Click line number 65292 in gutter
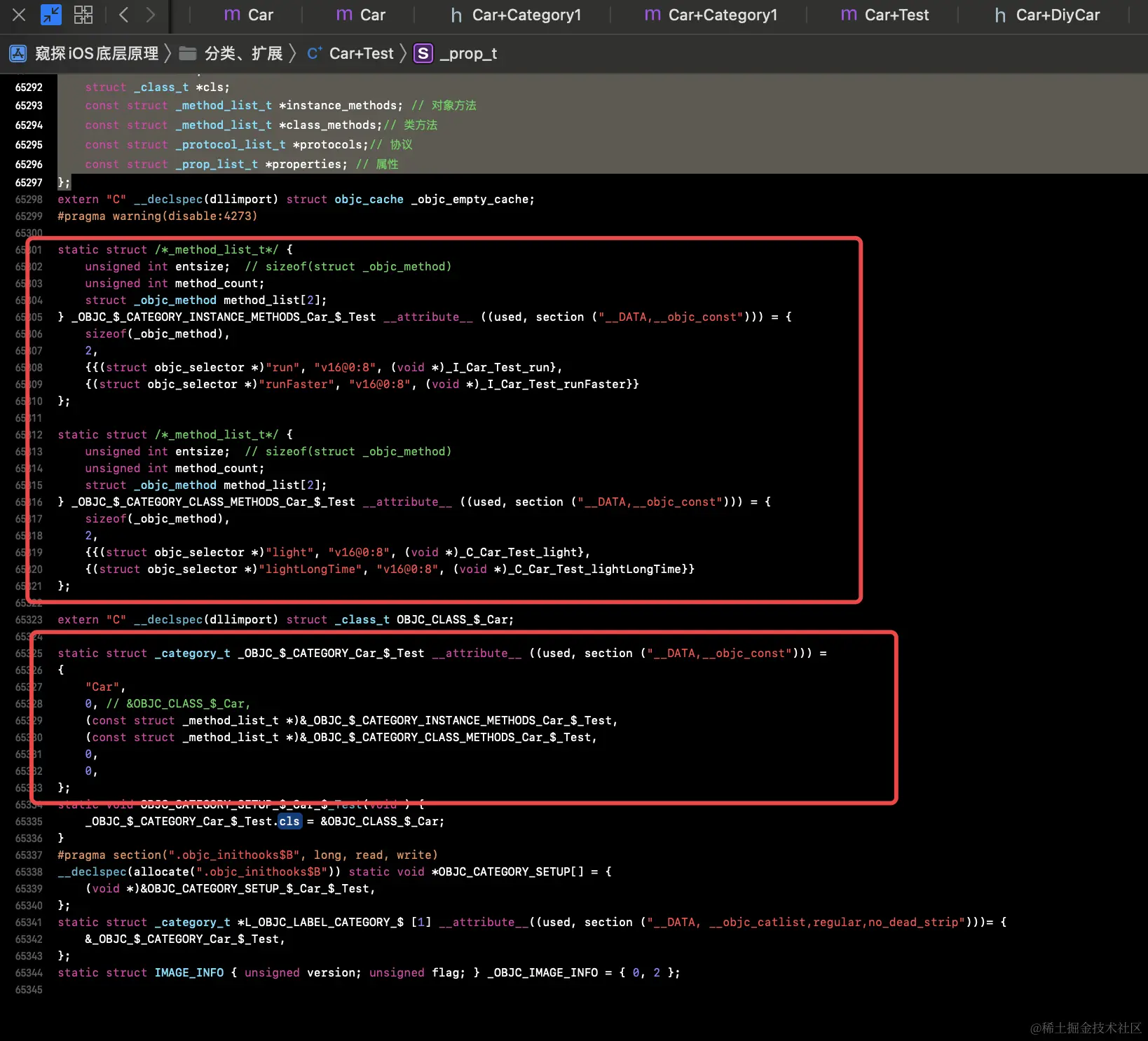Screen dimensions: 1148x1041 (29, 88)
